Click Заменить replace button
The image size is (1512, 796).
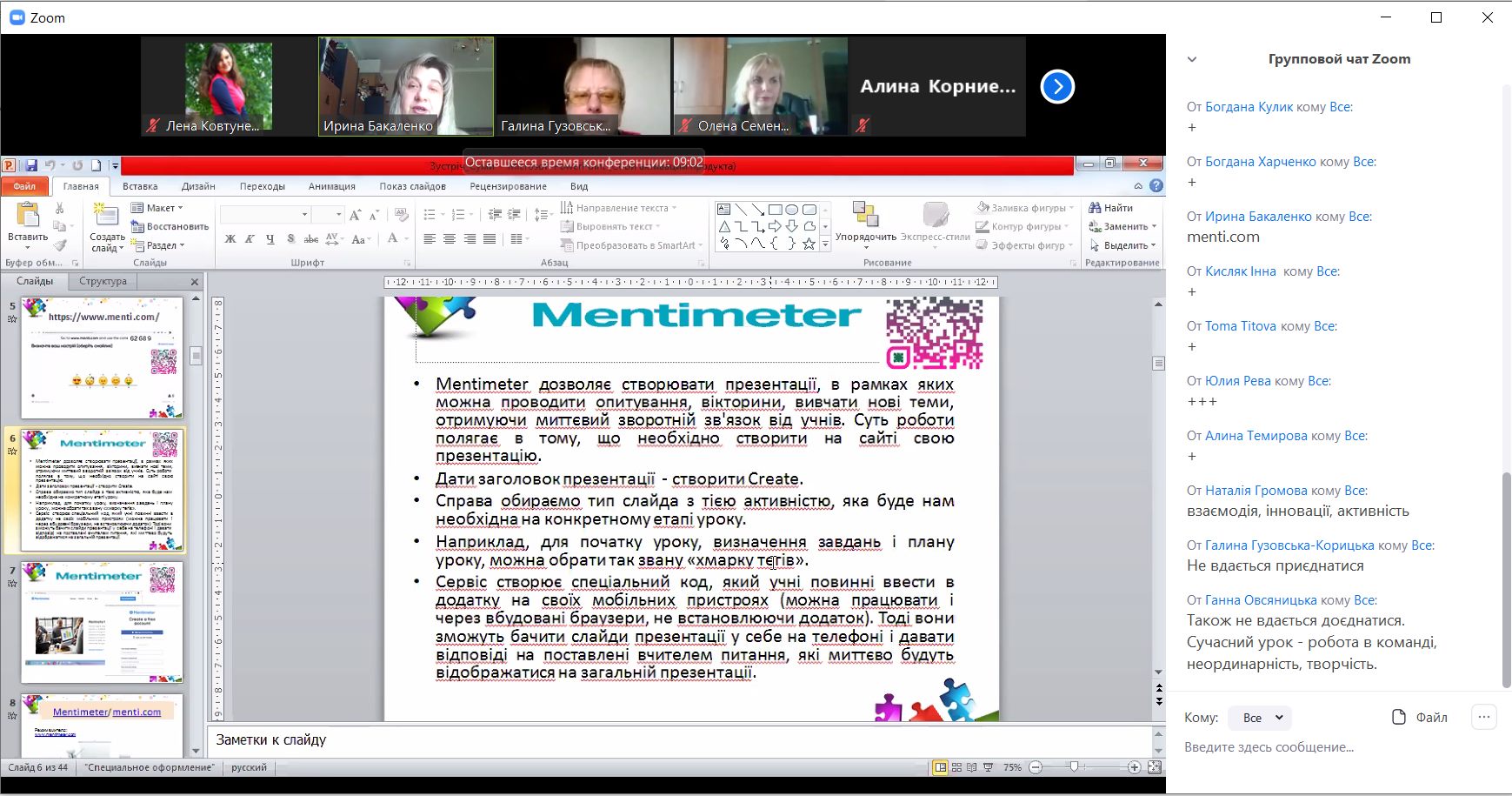[1122, 226]
